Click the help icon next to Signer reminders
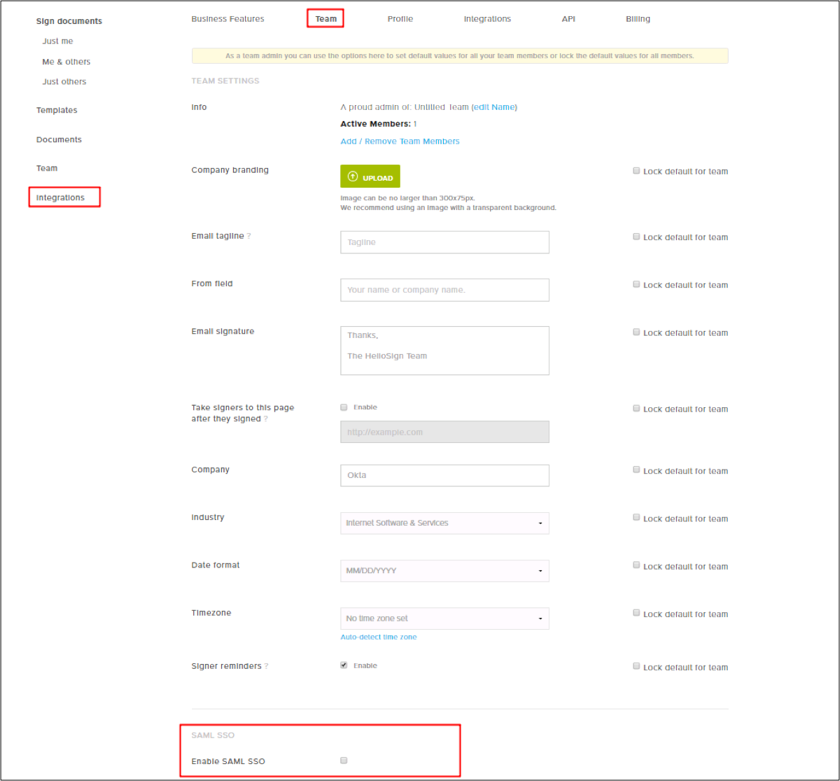 tap(266, 666)
